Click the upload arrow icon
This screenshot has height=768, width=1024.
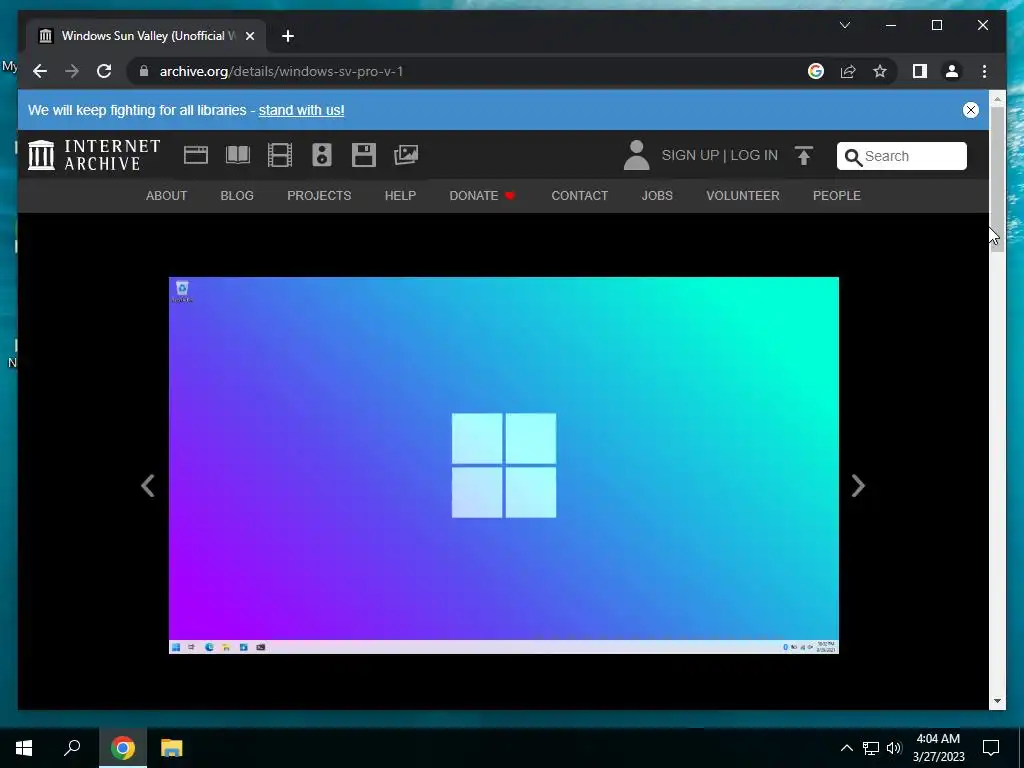point(804,155)
